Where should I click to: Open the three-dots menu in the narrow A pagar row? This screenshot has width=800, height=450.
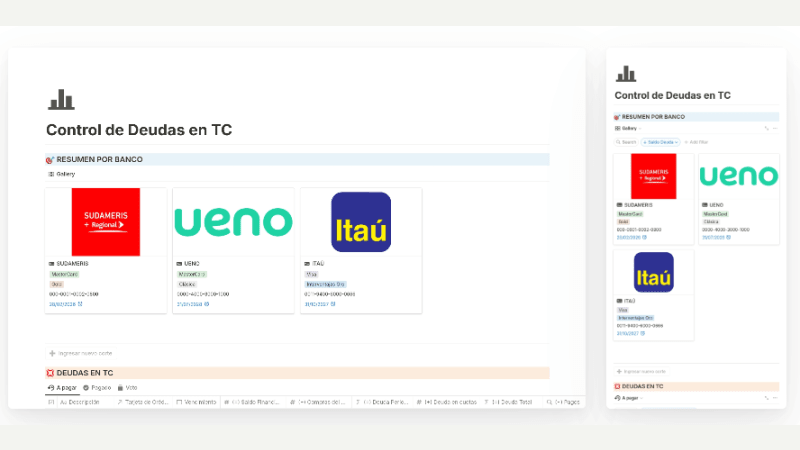(x=775, y=398)
